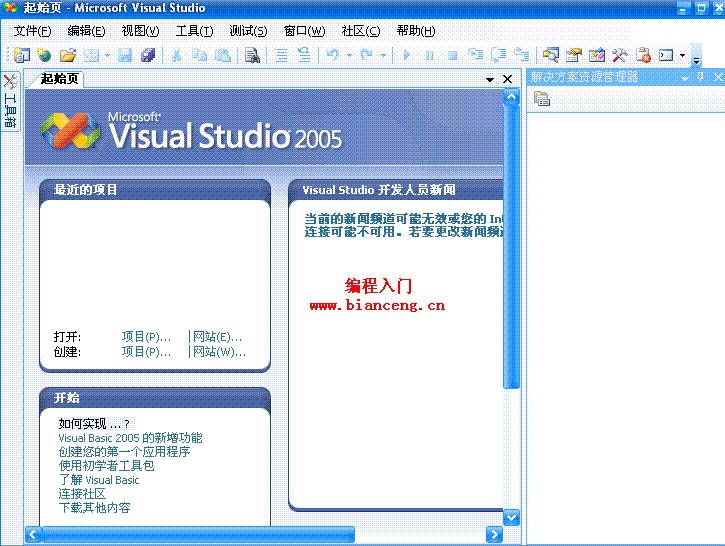Click 项目(P)... link in the 创建 row
The image size is (725, 546).
point(146,352)
